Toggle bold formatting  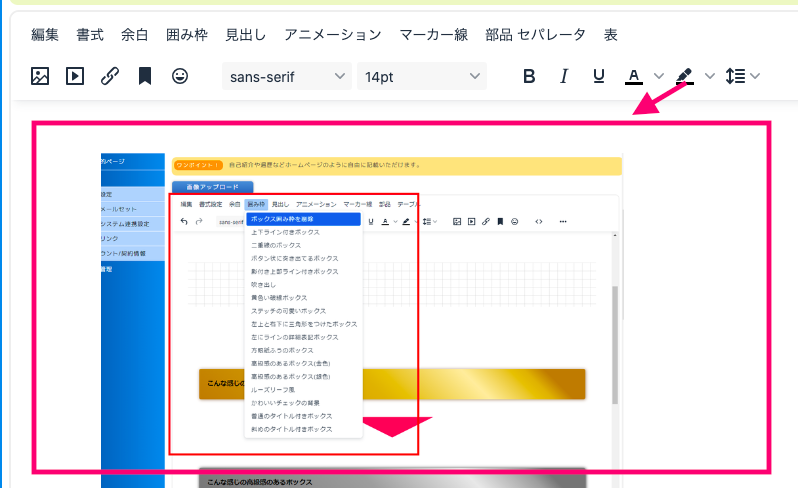click(x=530, y=76)
